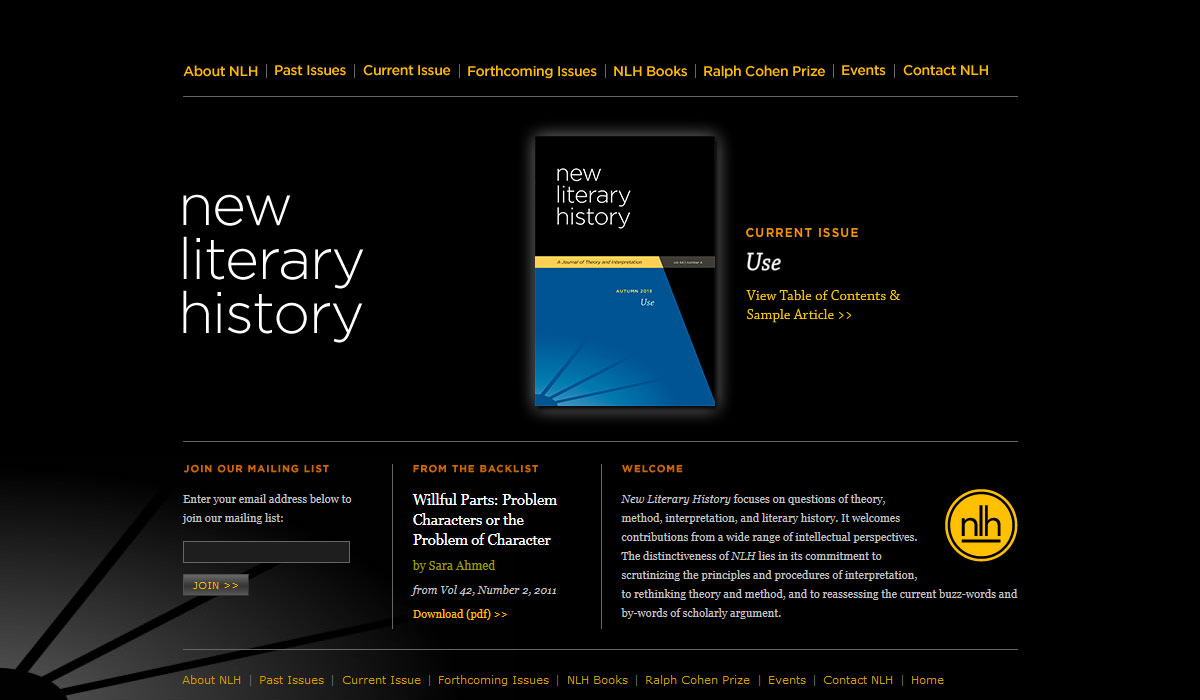Go Home via footer link
1200x700 pixels.
tap(927, 680)
